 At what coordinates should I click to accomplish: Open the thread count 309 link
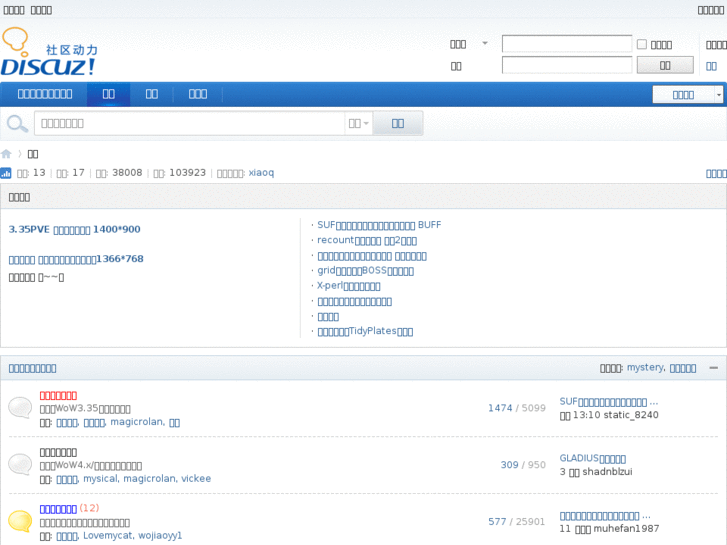pos(509,465)
